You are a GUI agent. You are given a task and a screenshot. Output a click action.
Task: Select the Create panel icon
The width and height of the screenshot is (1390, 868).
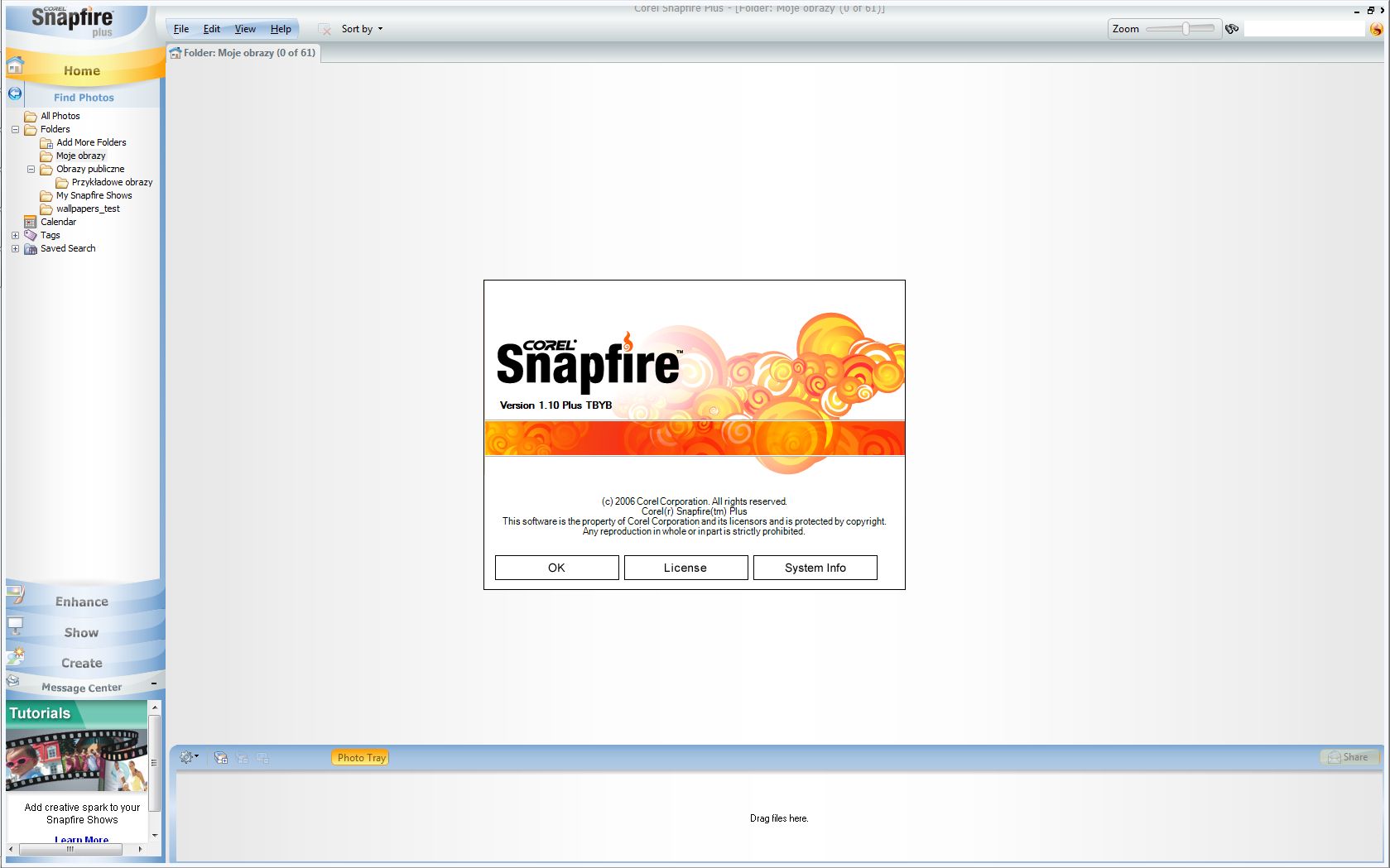(16, 655)
